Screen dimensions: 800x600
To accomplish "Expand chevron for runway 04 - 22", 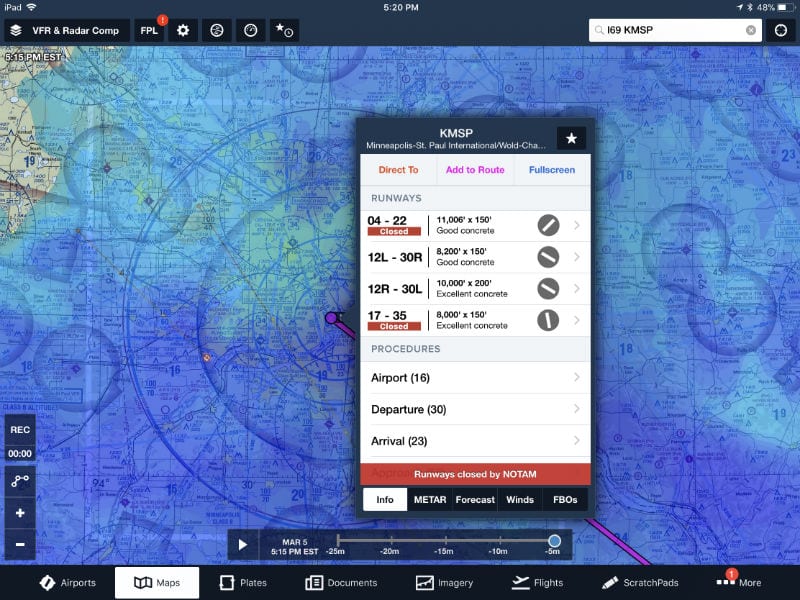I will click(577, 225).
